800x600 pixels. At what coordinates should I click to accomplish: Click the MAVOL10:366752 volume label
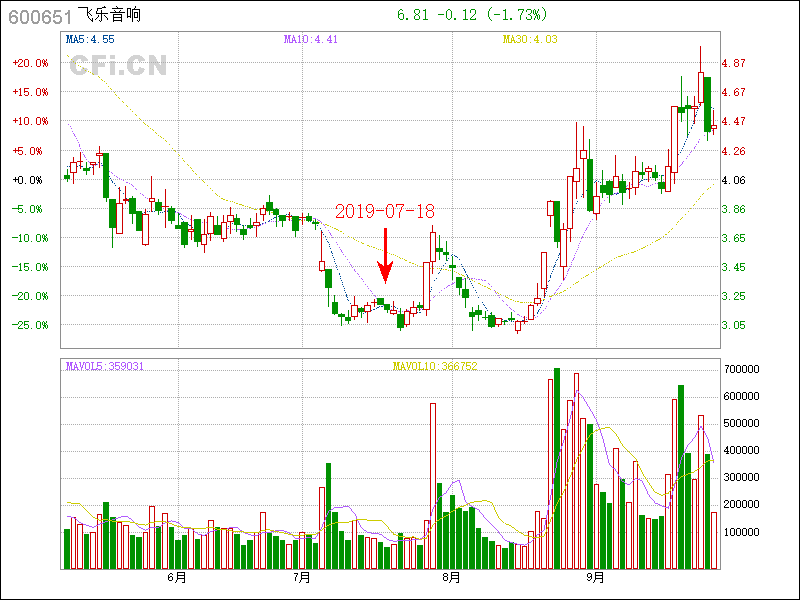[435, 367]
